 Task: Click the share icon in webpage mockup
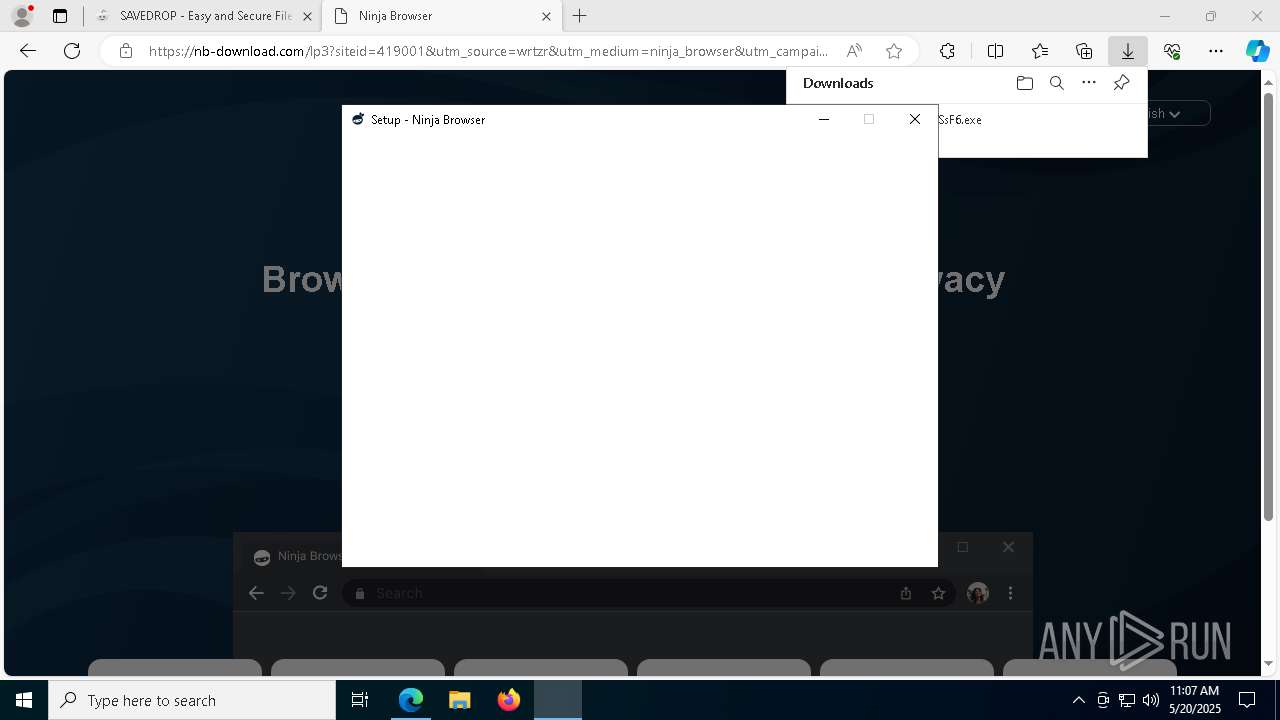click(x=906, y=593)
